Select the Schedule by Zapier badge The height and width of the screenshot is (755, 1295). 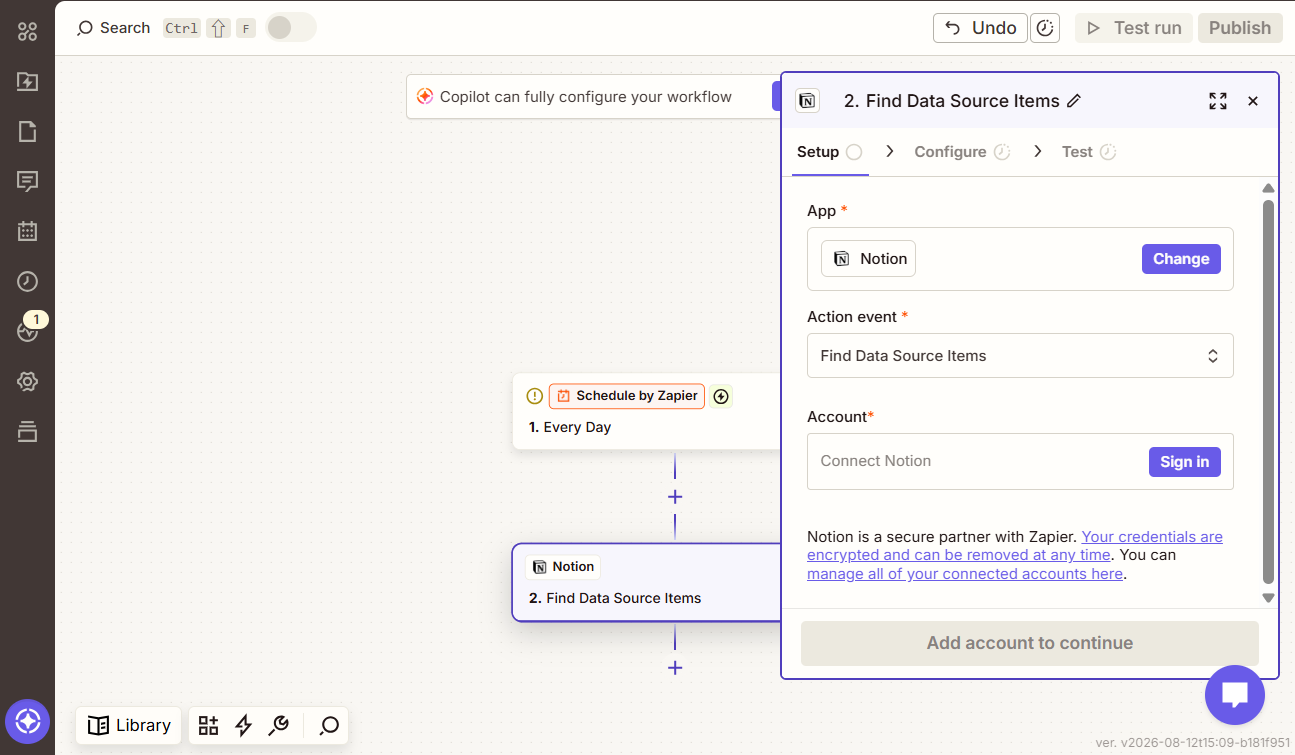click(x=627, y=396)
